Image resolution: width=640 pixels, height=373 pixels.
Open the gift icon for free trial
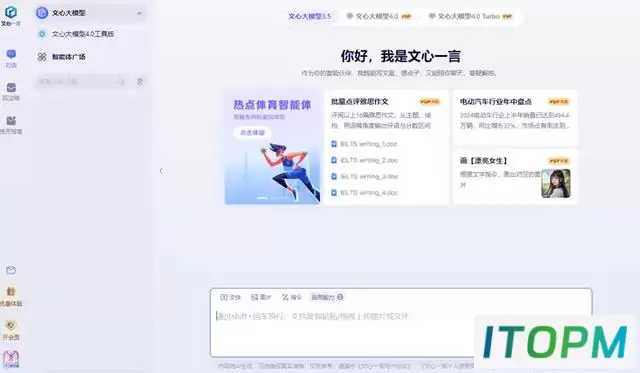pos(11,291)
